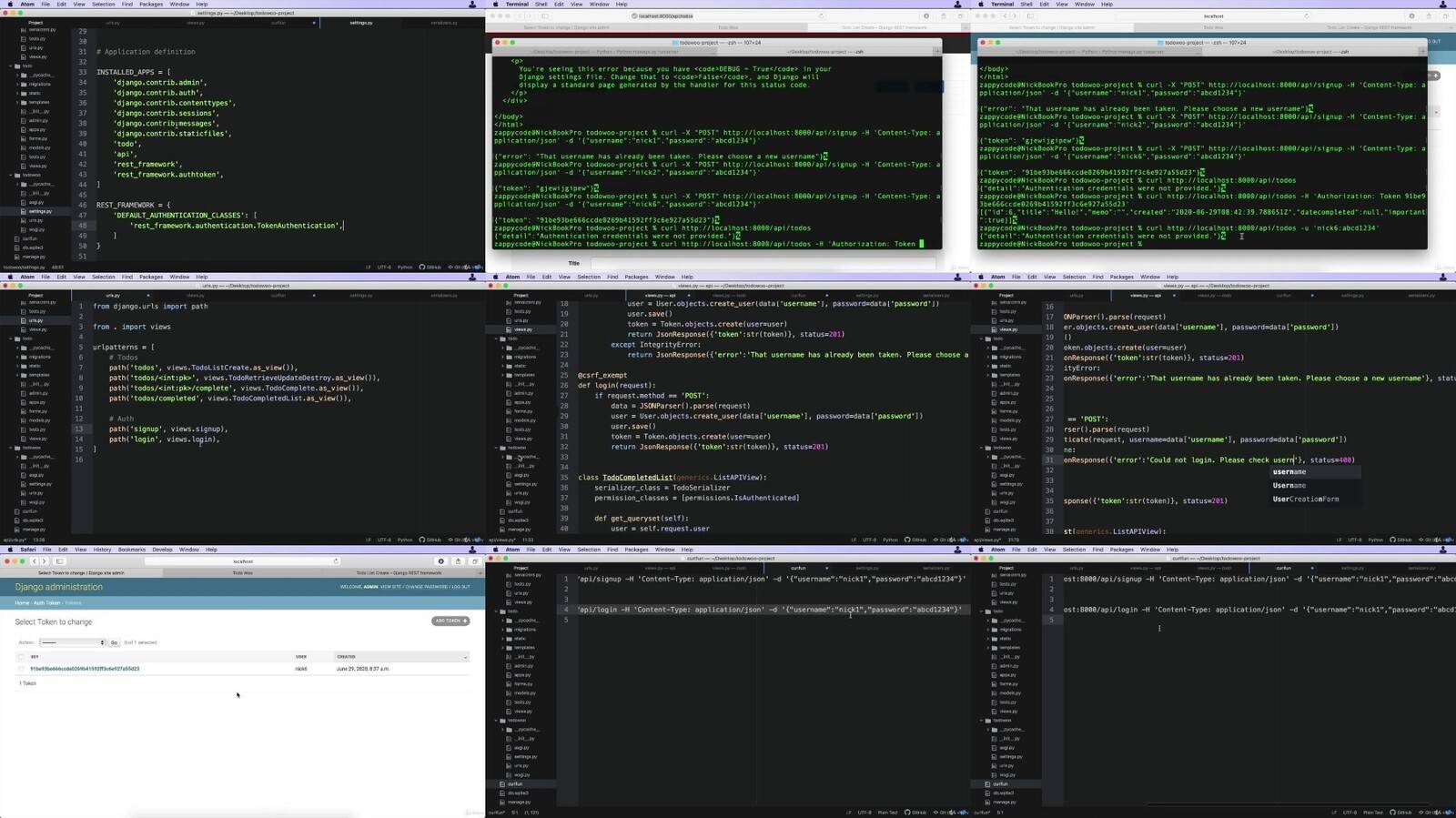Viewport: 1456px width, 818px height.
Task: Click the 'nick6' user cell in token table
Action: [x=301, y=669]
